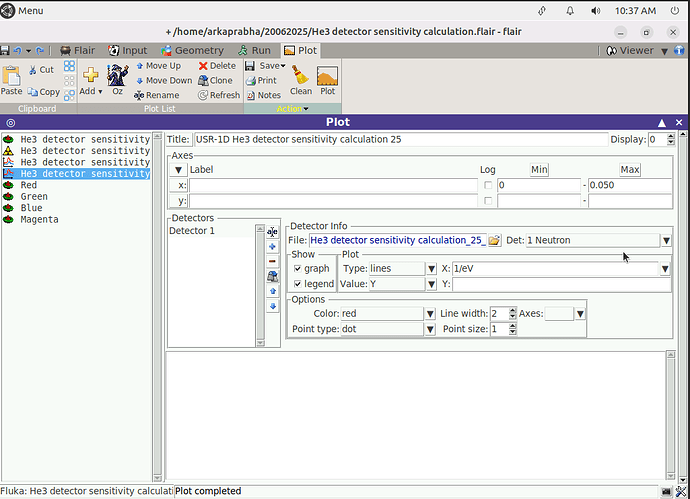Click the redo arrow icon
Screen dimensions: 690x499
pyautogui.click(x=40, y=51)
